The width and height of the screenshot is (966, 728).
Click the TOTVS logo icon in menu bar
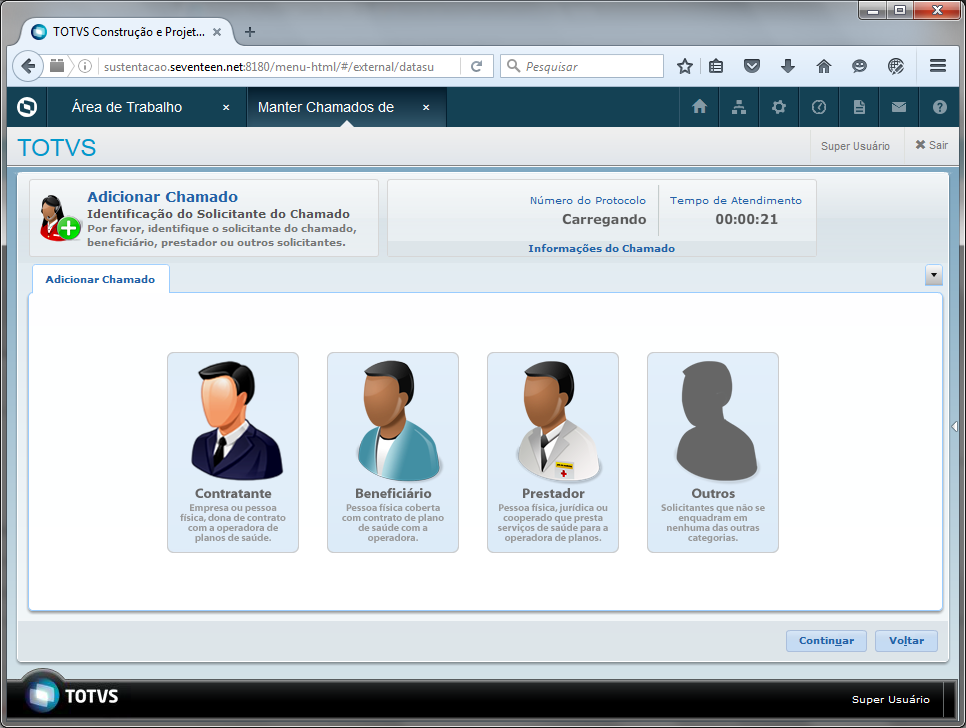pos(27,107)
